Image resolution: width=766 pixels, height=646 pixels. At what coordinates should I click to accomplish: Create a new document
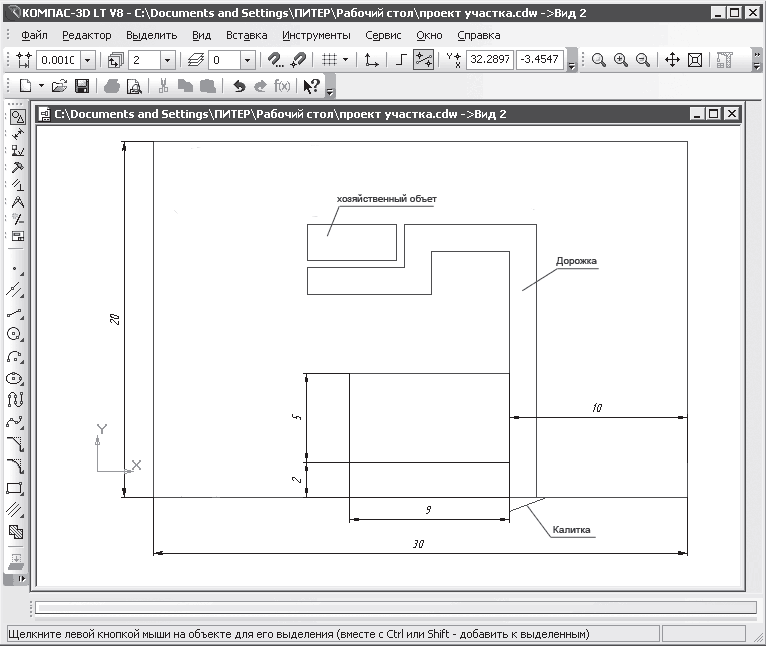25,86
